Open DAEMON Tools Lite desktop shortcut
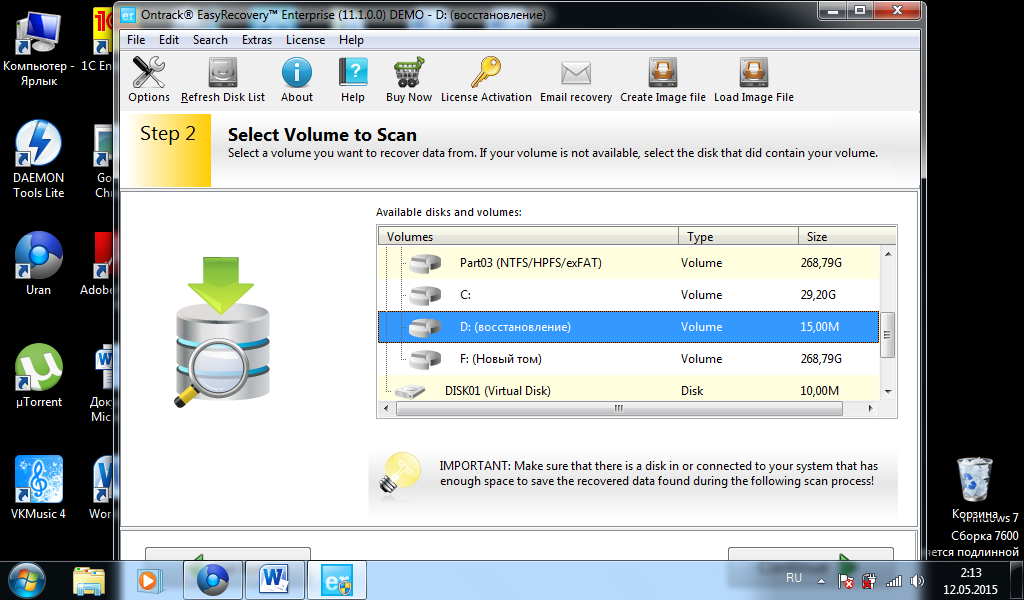 (x=39, y=159)
